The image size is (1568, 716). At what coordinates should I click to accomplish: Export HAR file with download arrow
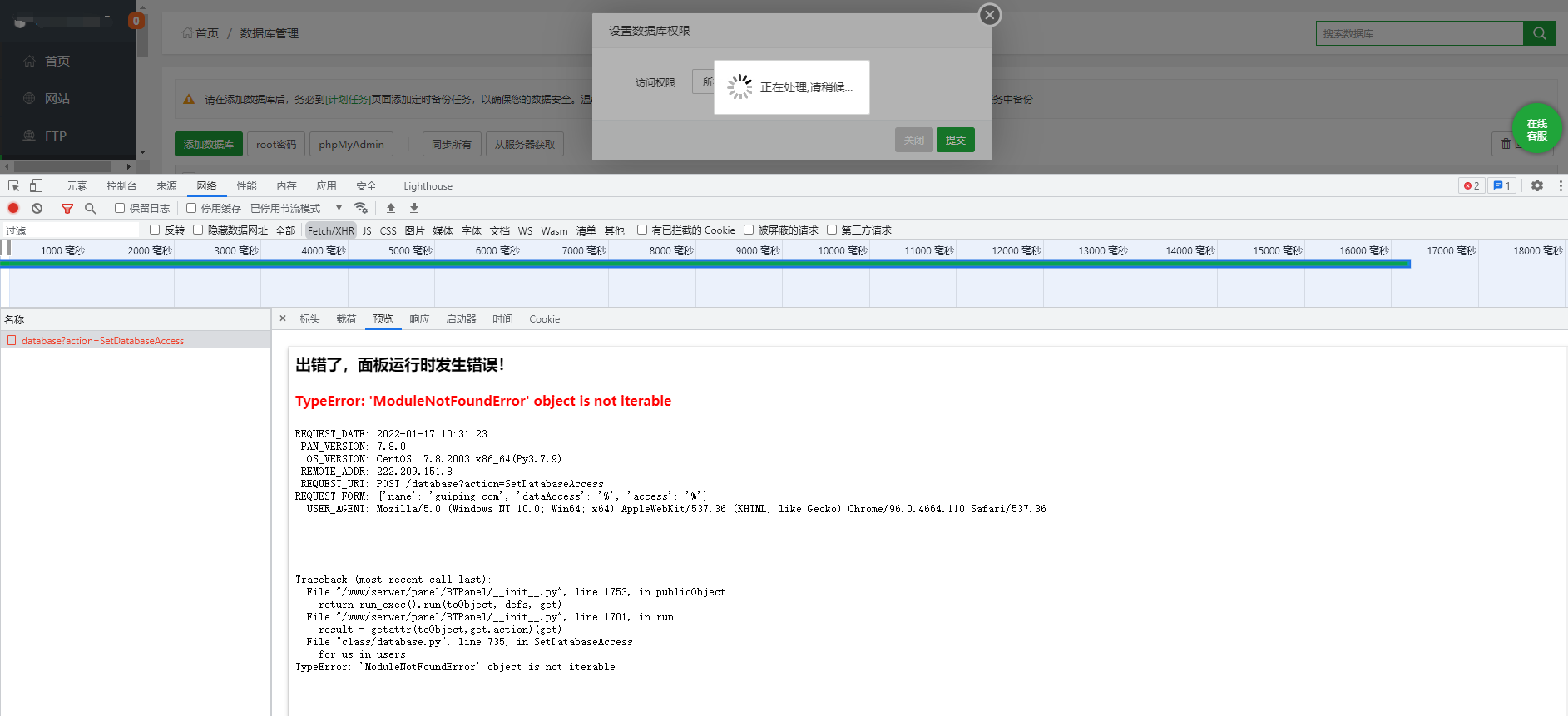tap(414, 208)
